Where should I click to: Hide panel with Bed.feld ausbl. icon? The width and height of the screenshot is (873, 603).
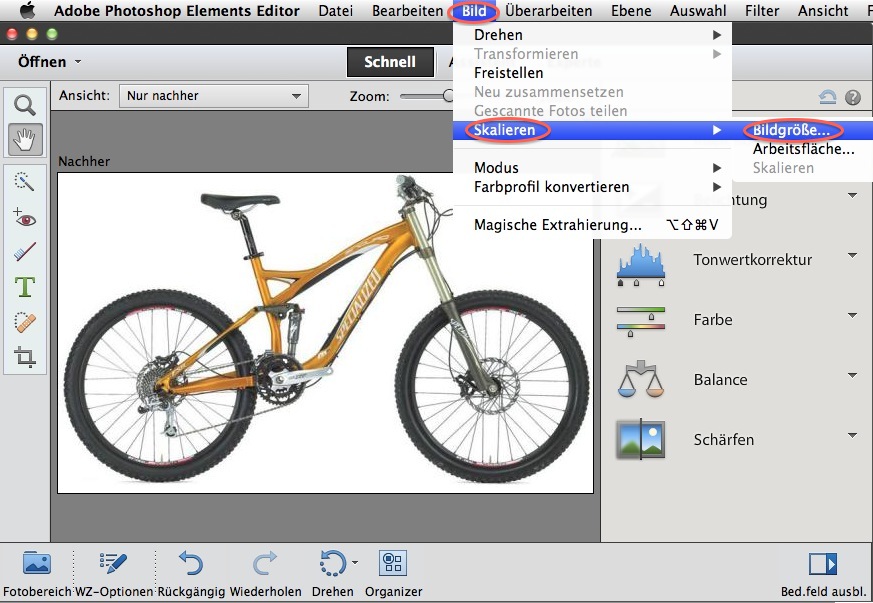point(823,563)
